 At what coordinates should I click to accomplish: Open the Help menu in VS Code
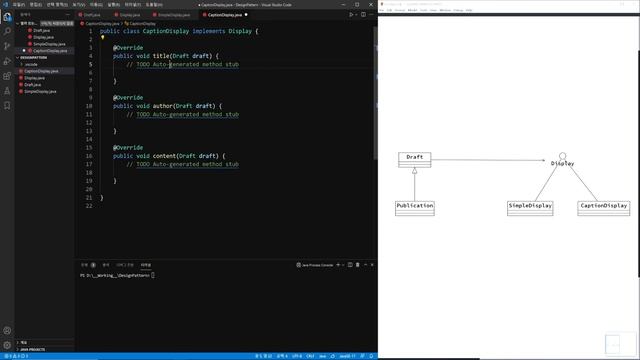click(154, 5)
